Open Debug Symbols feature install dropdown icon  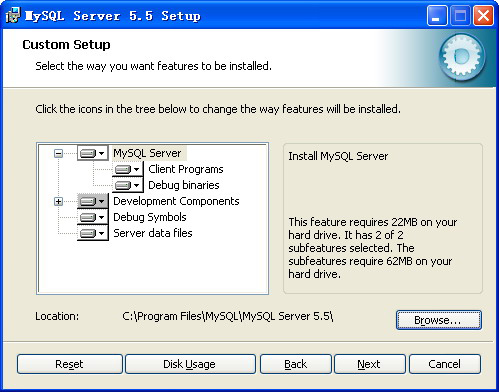(93, 217)
